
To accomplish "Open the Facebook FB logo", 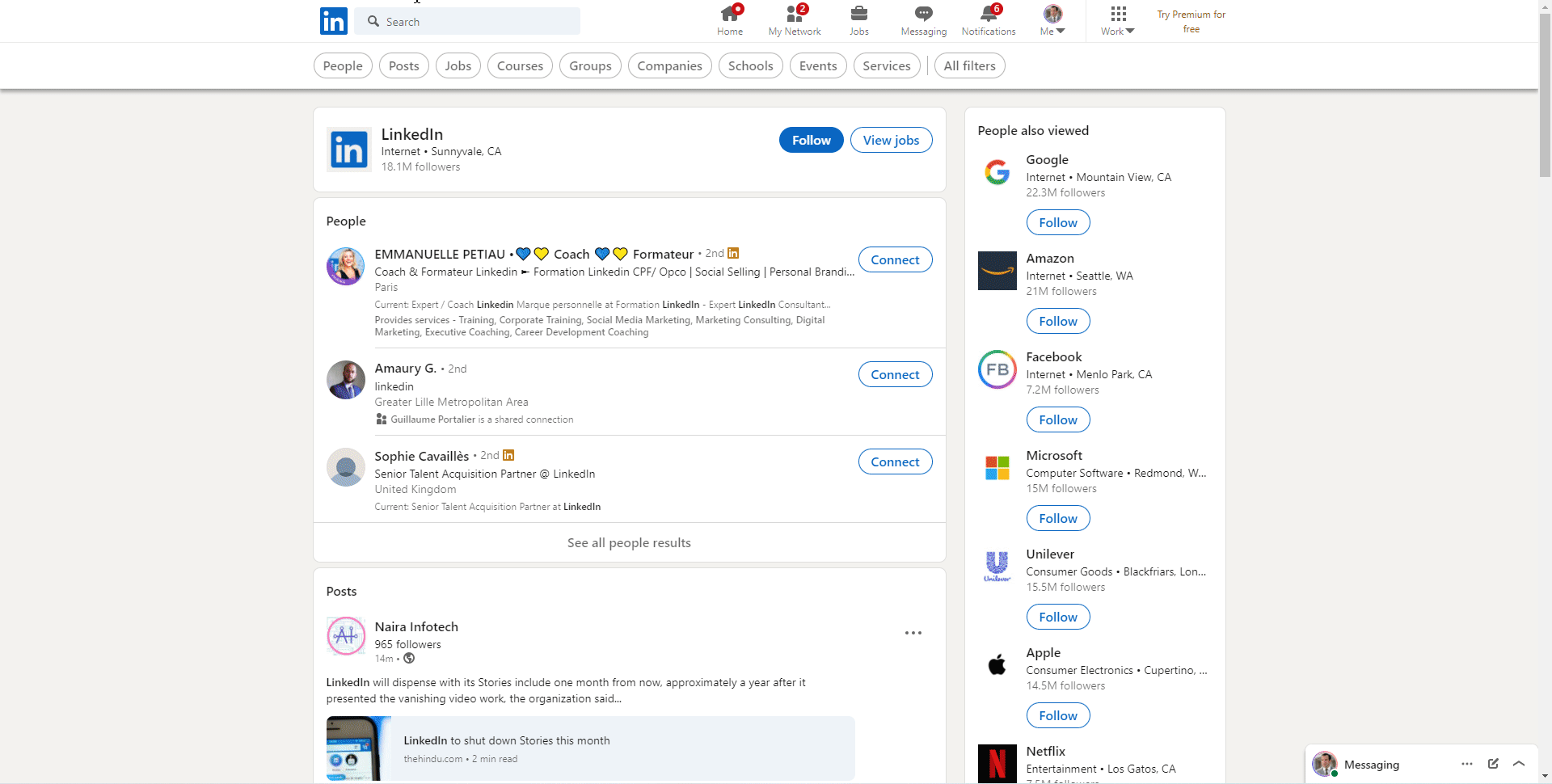I will point(997,369).
